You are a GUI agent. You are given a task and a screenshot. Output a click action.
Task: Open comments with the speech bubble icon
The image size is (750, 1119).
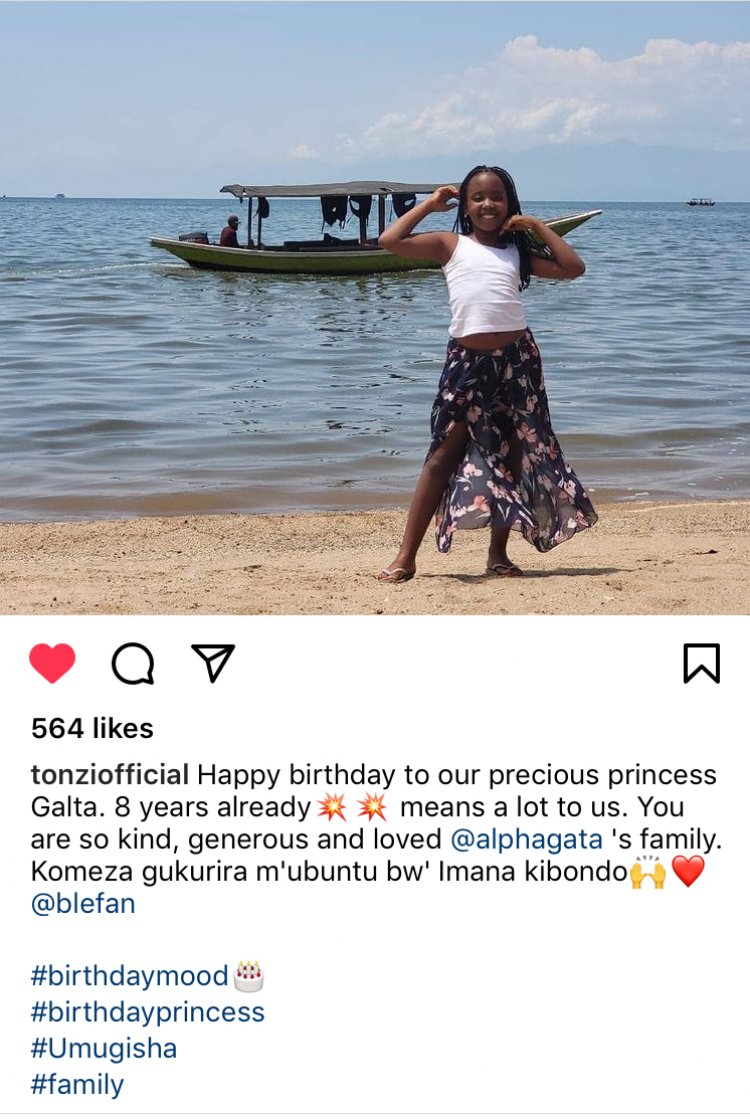pos(133,664)
